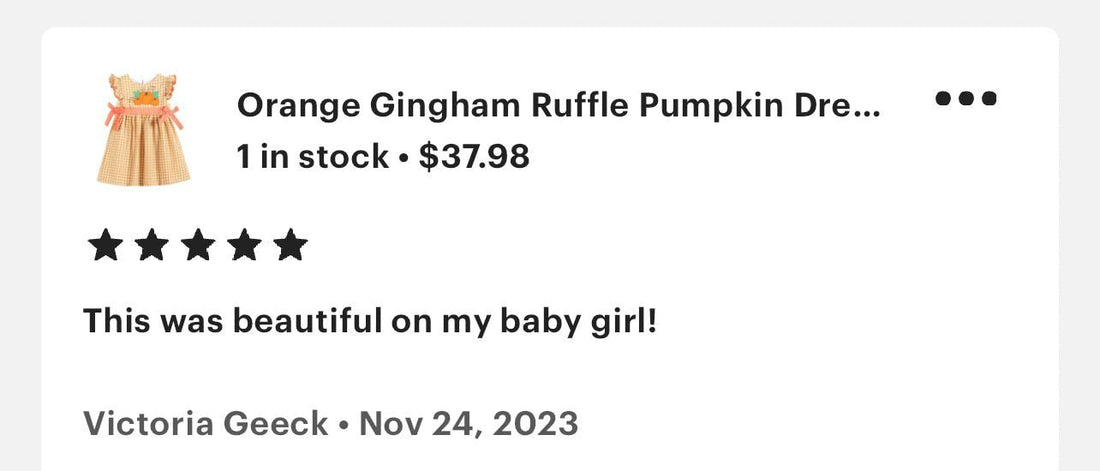Open the Orange Gingham Ruffle Pumpkin listing title
The width and height of the screenshot is (1100, 471).
pos(558,106)
